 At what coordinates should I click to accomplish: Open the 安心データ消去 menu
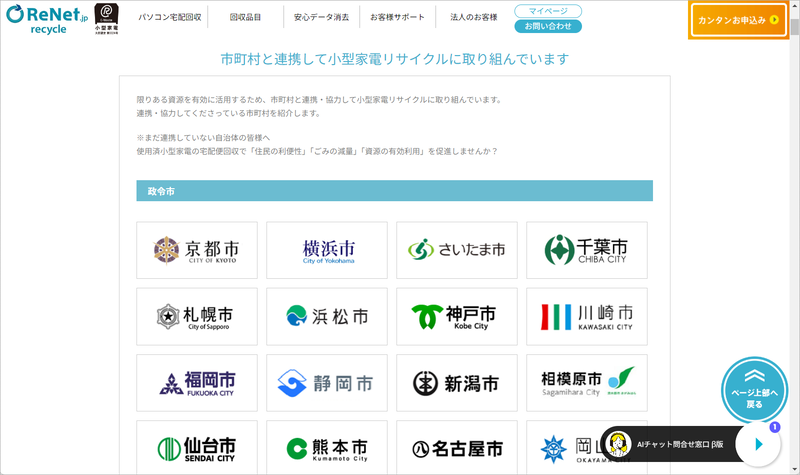(321, 17)
